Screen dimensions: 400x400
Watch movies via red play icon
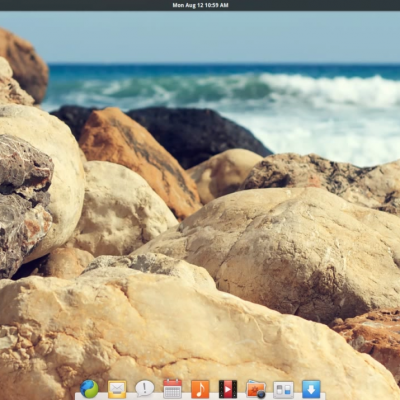228,389
